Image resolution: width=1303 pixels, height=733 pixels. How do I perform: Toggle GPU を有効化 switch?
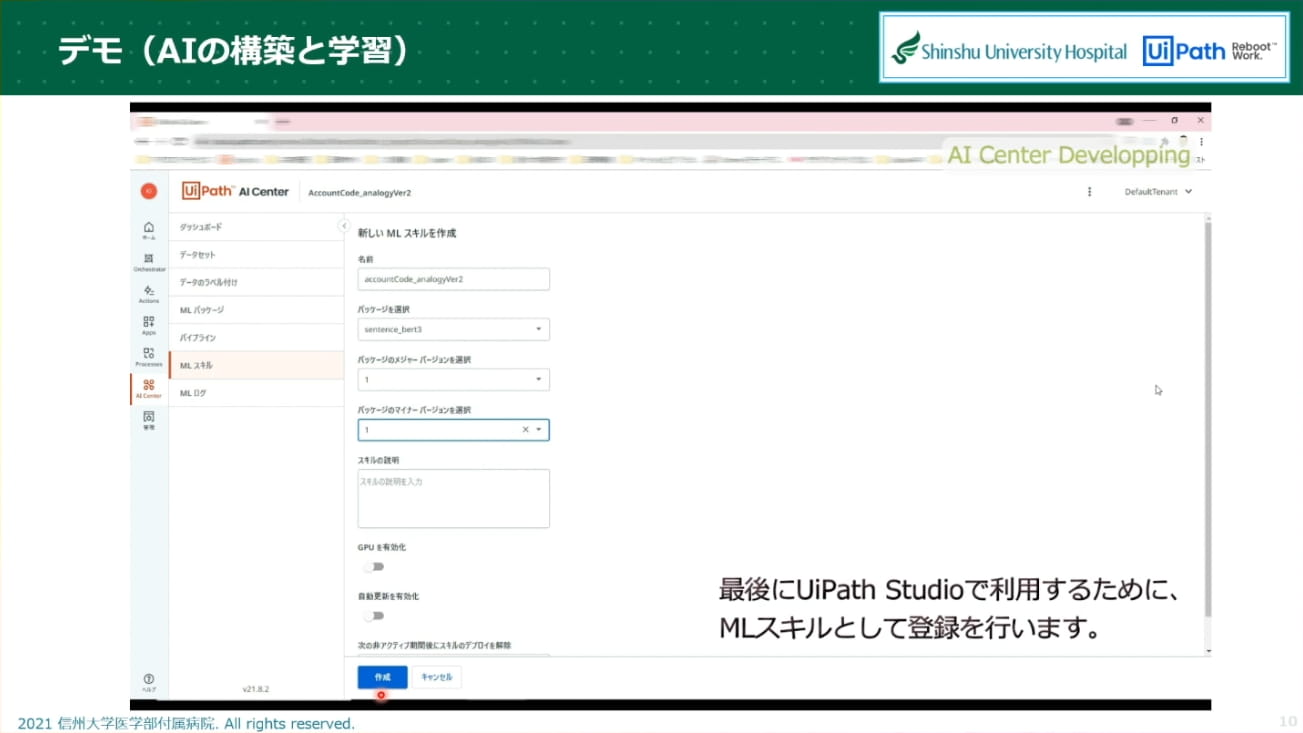tap(374, 567)
